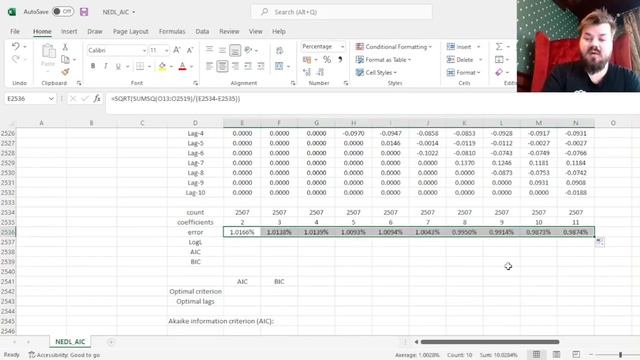
Task: Switch to Page Layout view icon
Action: 556,354
